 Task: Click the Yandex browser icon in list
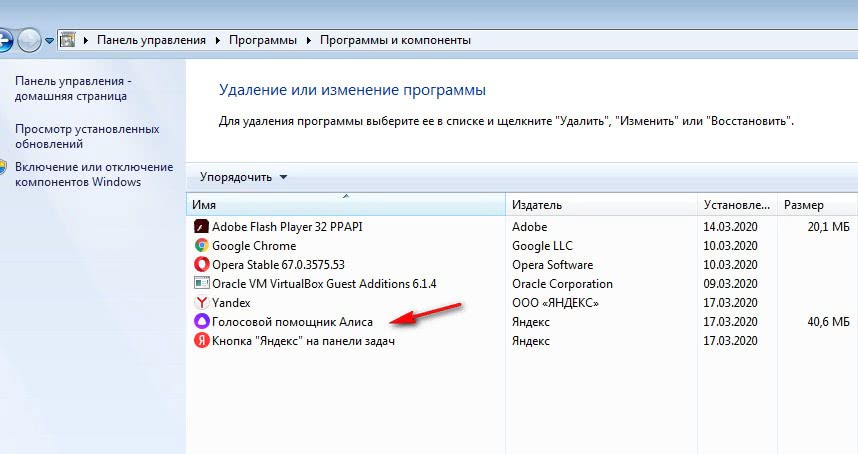201,303
